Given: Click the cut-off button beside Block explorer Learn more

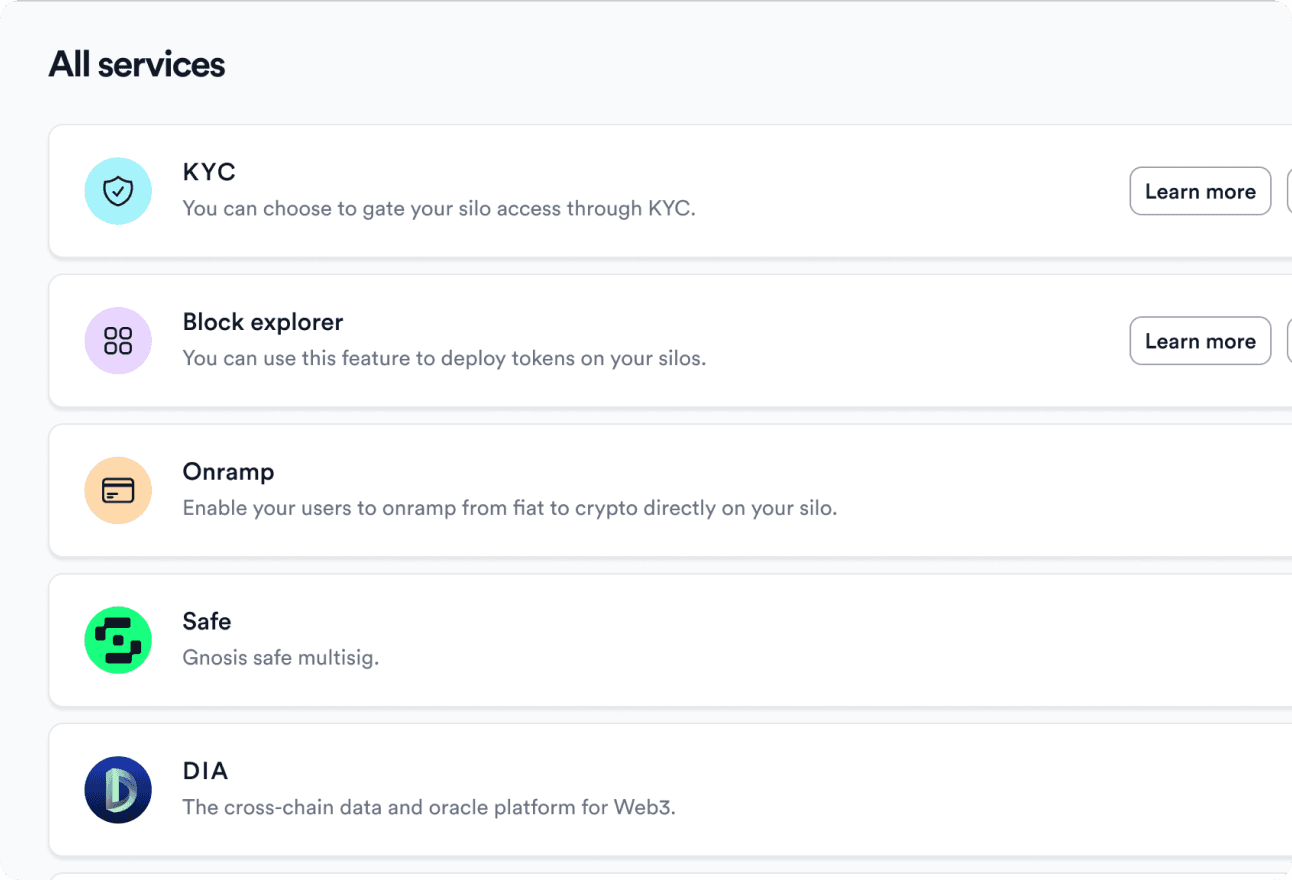Looking at the screenshot, I should pyautogui.click(x=1289, y=341).
